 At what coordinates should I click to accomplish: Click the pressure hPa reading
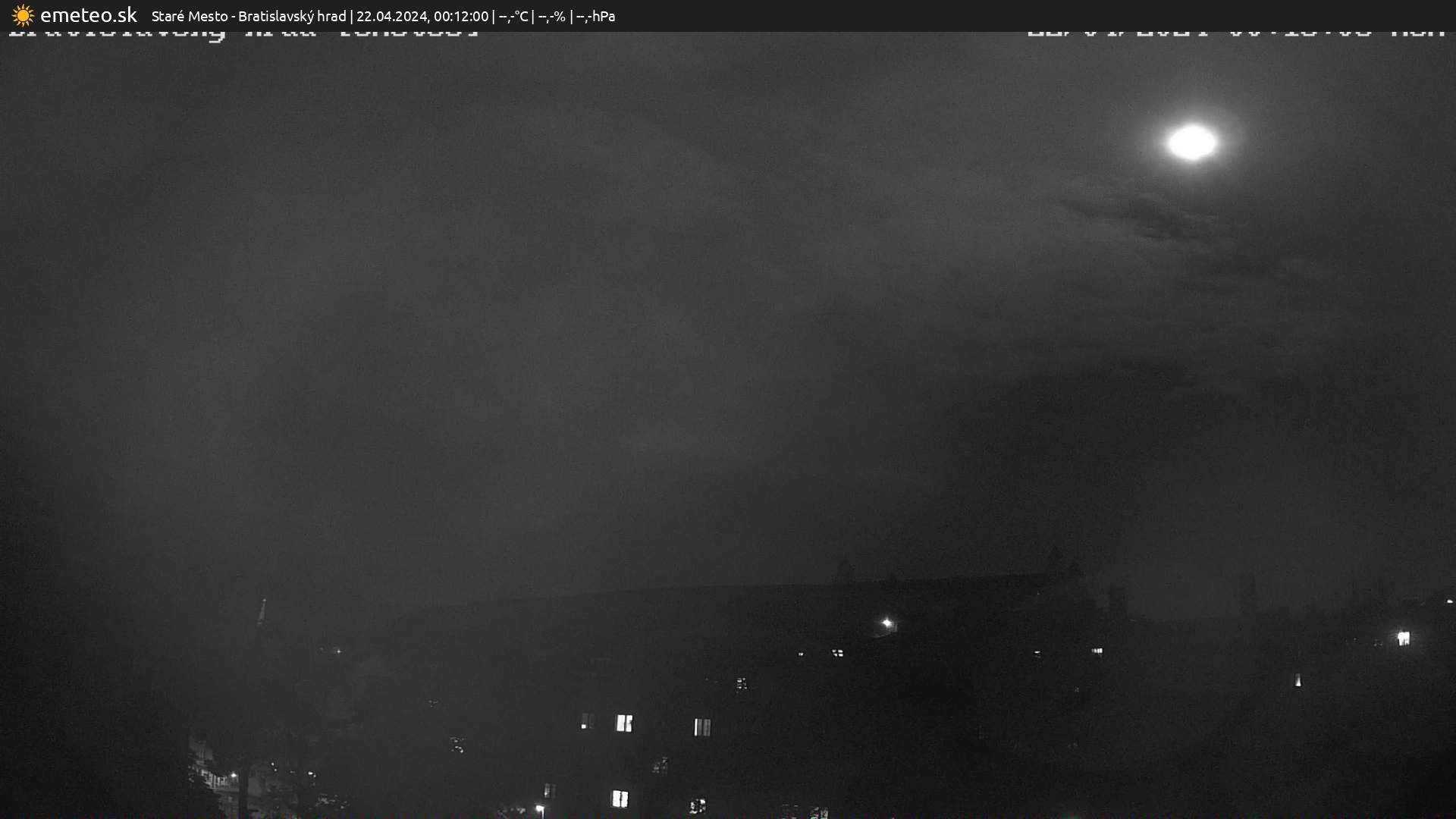(x=596, y=16)
